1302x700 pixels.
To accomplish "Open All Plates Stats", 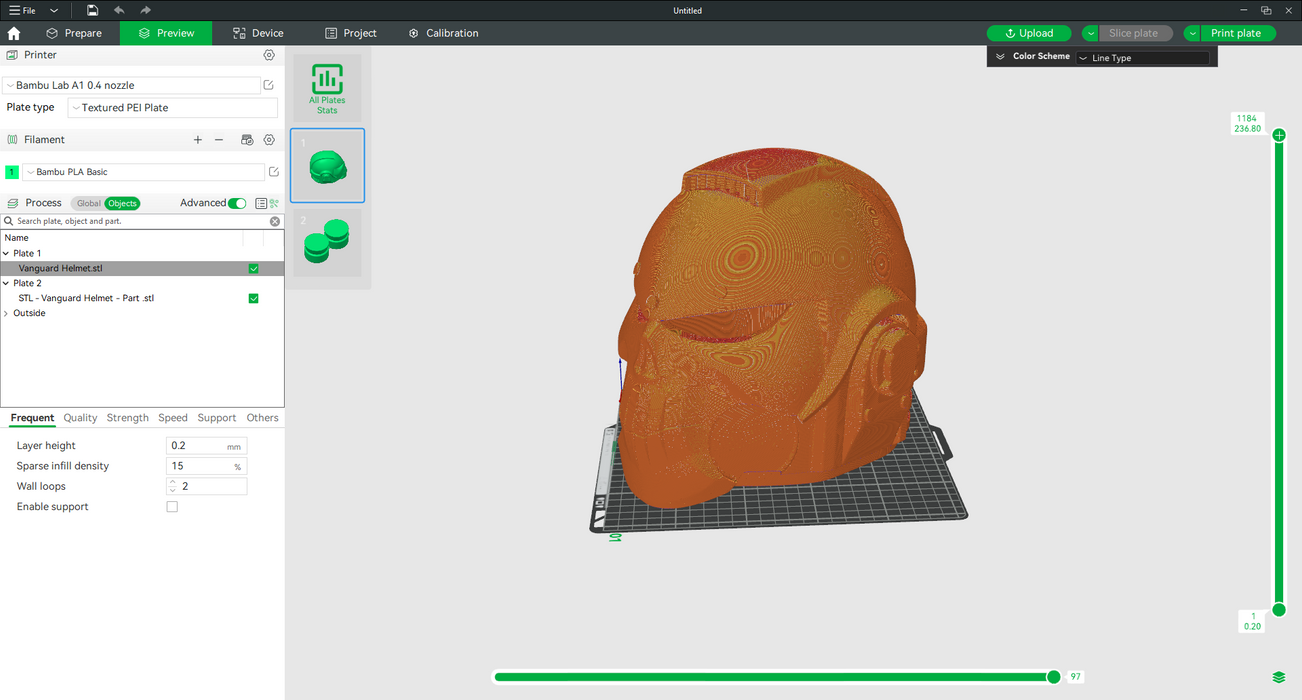I will coord(327,89).
